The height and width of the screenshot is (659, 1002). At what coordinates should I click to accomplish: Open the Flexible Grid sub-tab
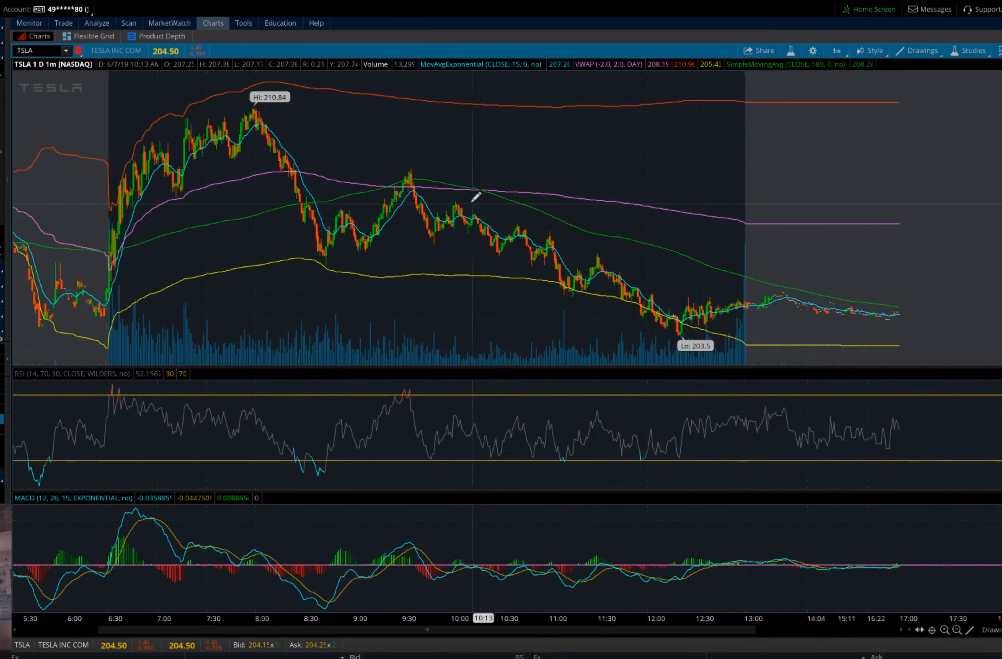coord(88,36)
